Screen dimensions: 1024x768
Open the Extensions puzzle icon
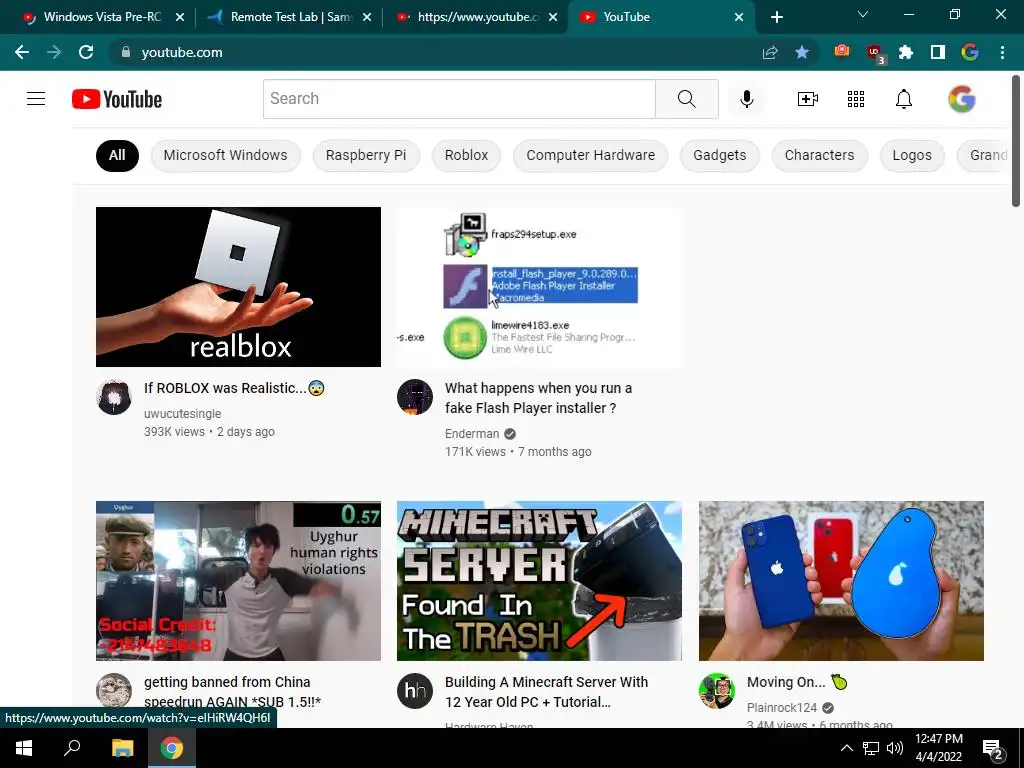tap(906, 52)
